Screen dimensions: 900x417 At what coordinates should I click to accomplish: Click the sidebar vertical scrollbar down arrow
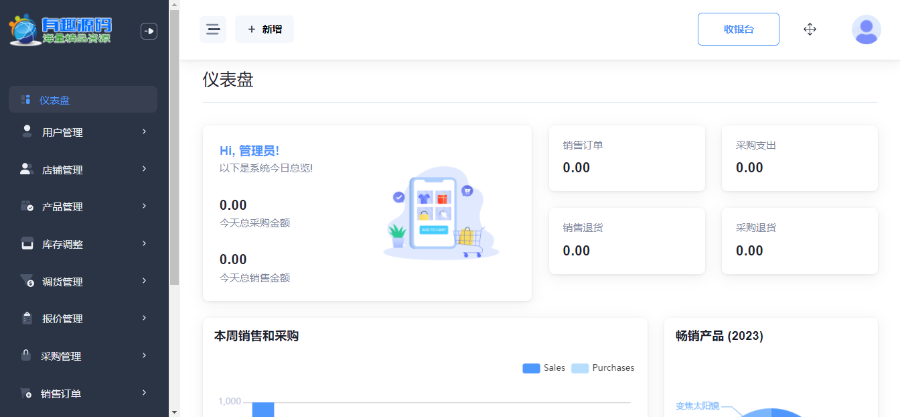click(174, 410)
